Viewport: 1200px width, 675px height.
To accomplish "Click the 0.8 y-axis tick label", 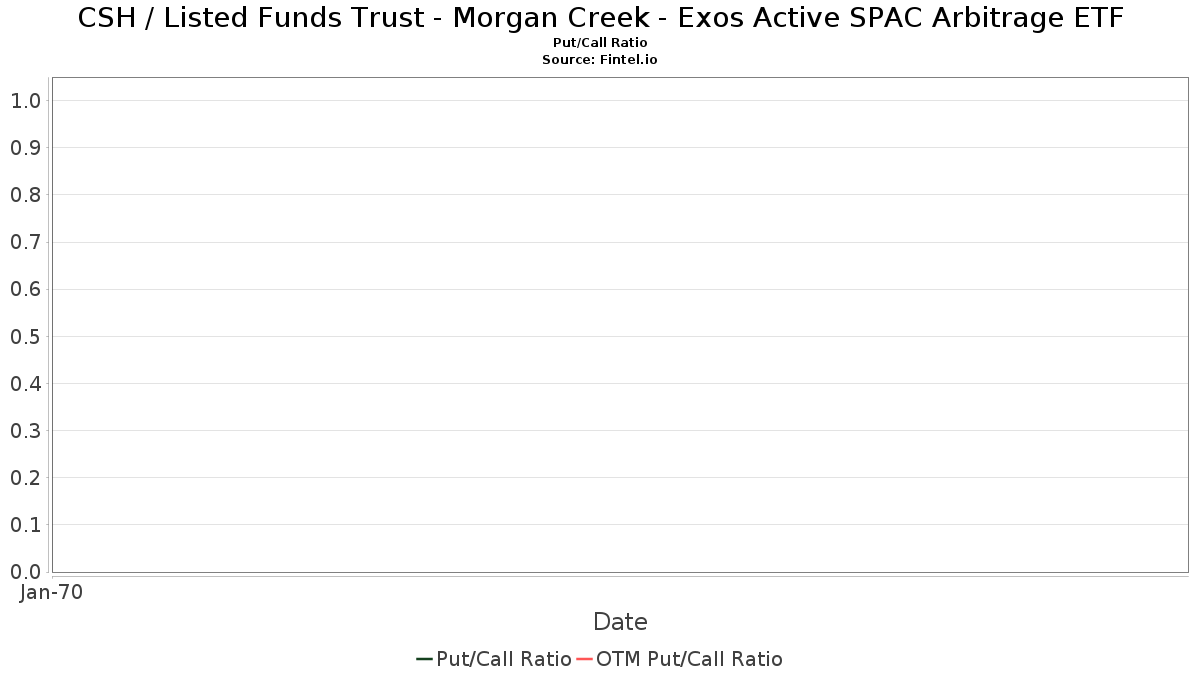I will point(25,194).
